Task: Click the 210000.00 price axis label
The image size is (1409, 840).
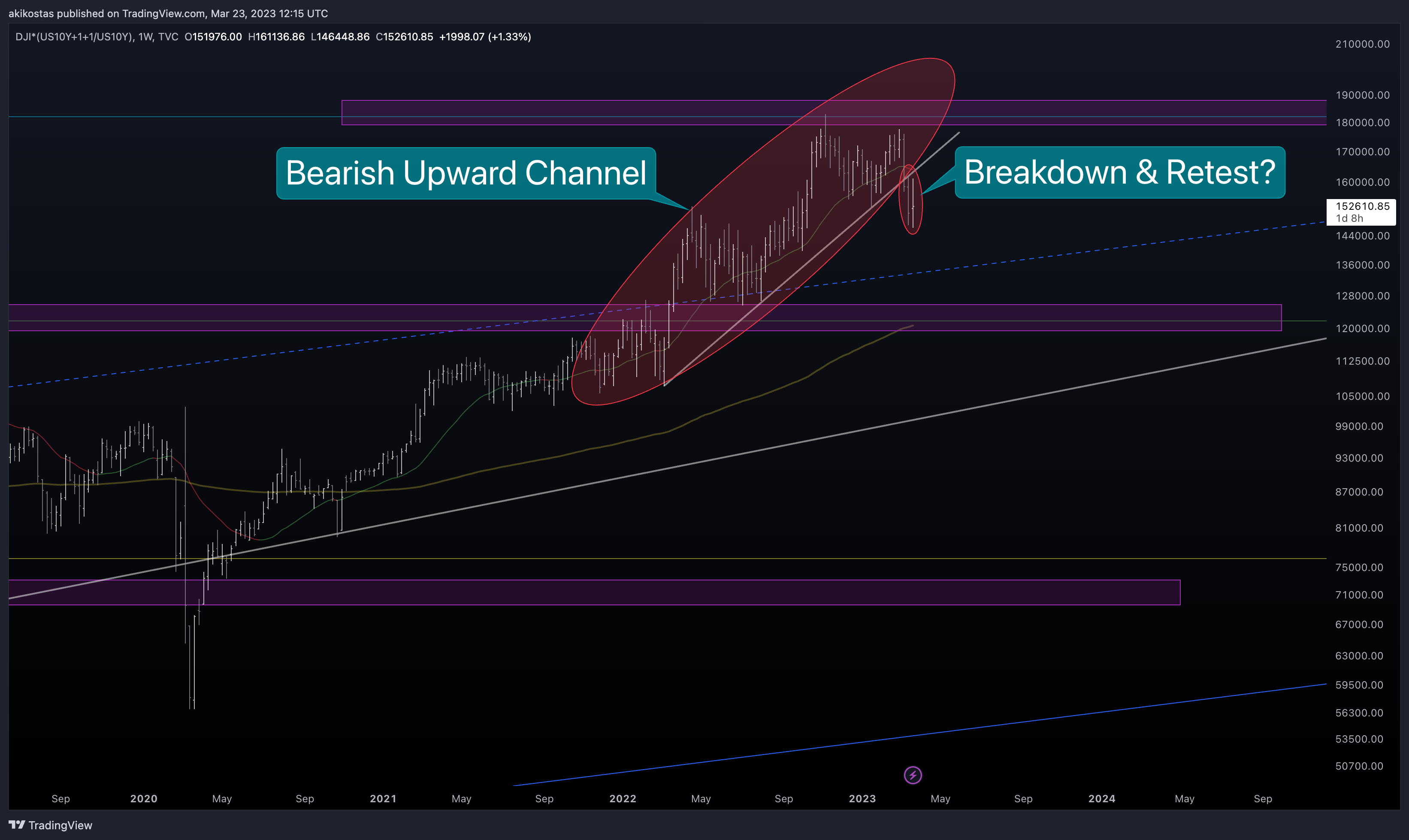Action: 1363,44
